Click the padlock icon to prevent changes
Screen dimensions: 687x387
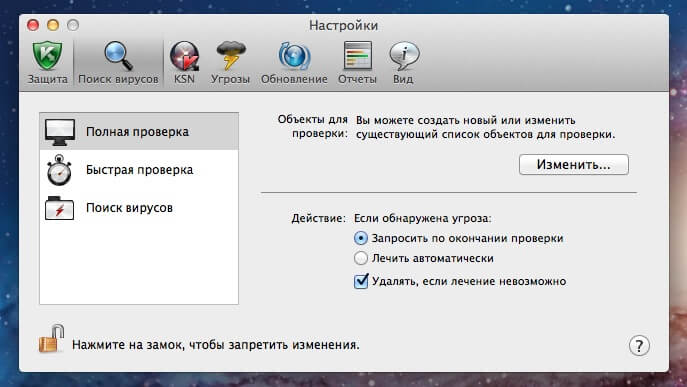click(51, 339)
